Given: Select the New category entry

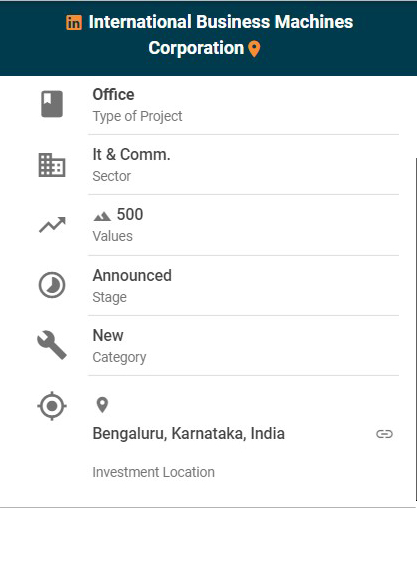Looking at the screenshot, I should tap(243, 346).
